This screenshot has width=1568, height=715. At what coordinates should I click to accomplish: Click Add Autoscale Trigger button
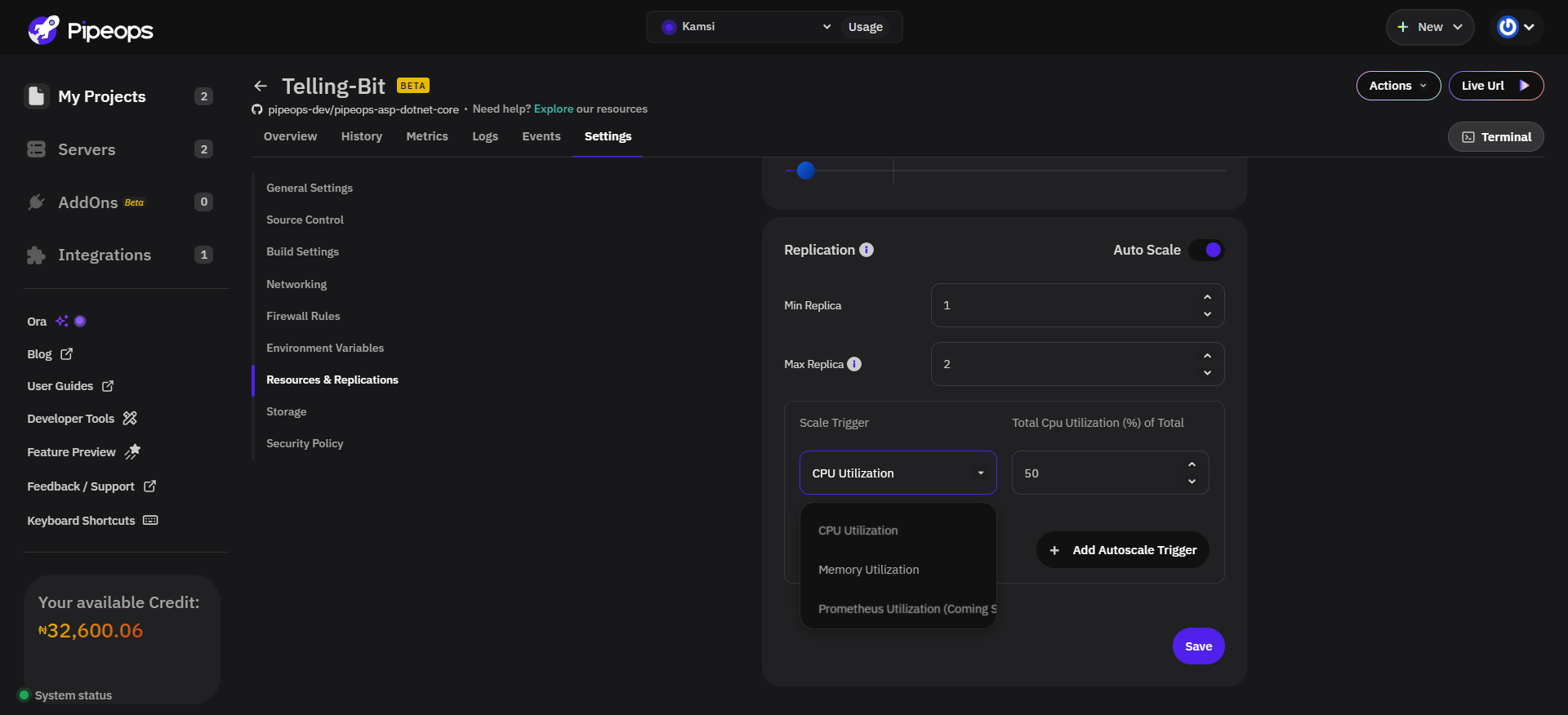(1123, 550)
